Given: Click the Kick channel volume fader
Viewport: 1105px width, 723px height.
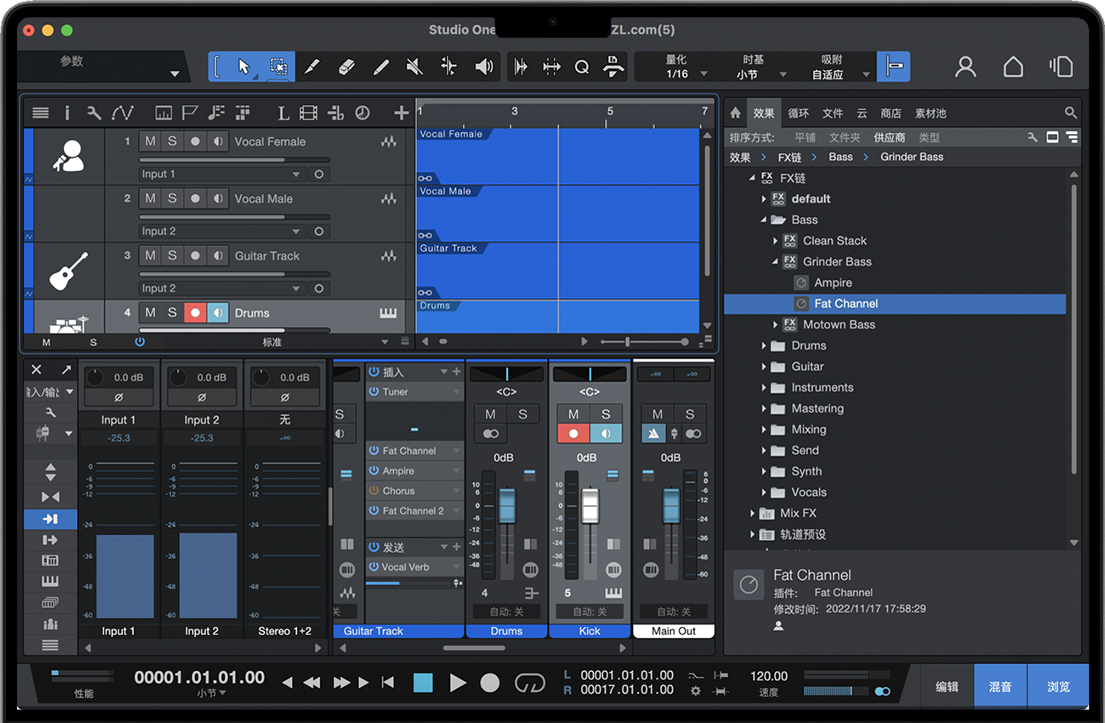Looking at the screenshot, I should [590, 505].
